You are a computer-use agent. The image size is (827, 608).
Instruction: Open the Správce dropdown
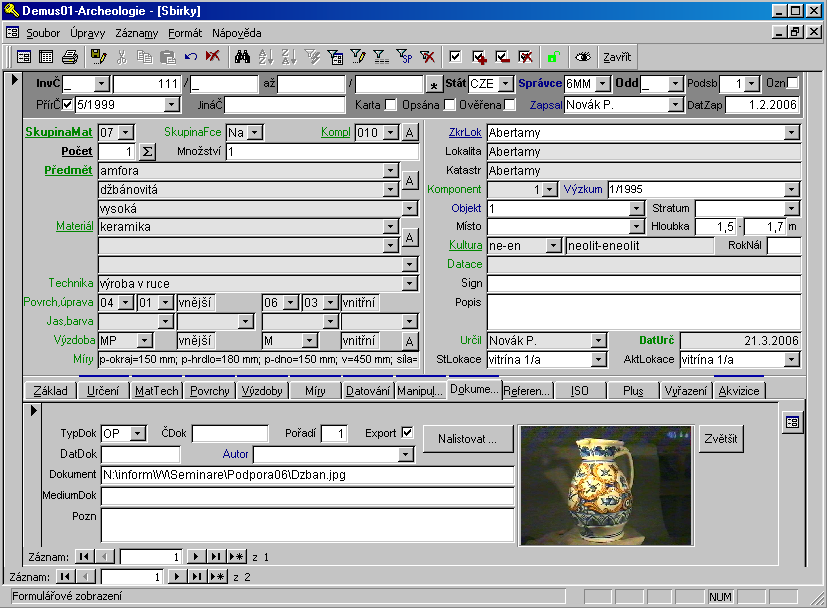(603, 83)
